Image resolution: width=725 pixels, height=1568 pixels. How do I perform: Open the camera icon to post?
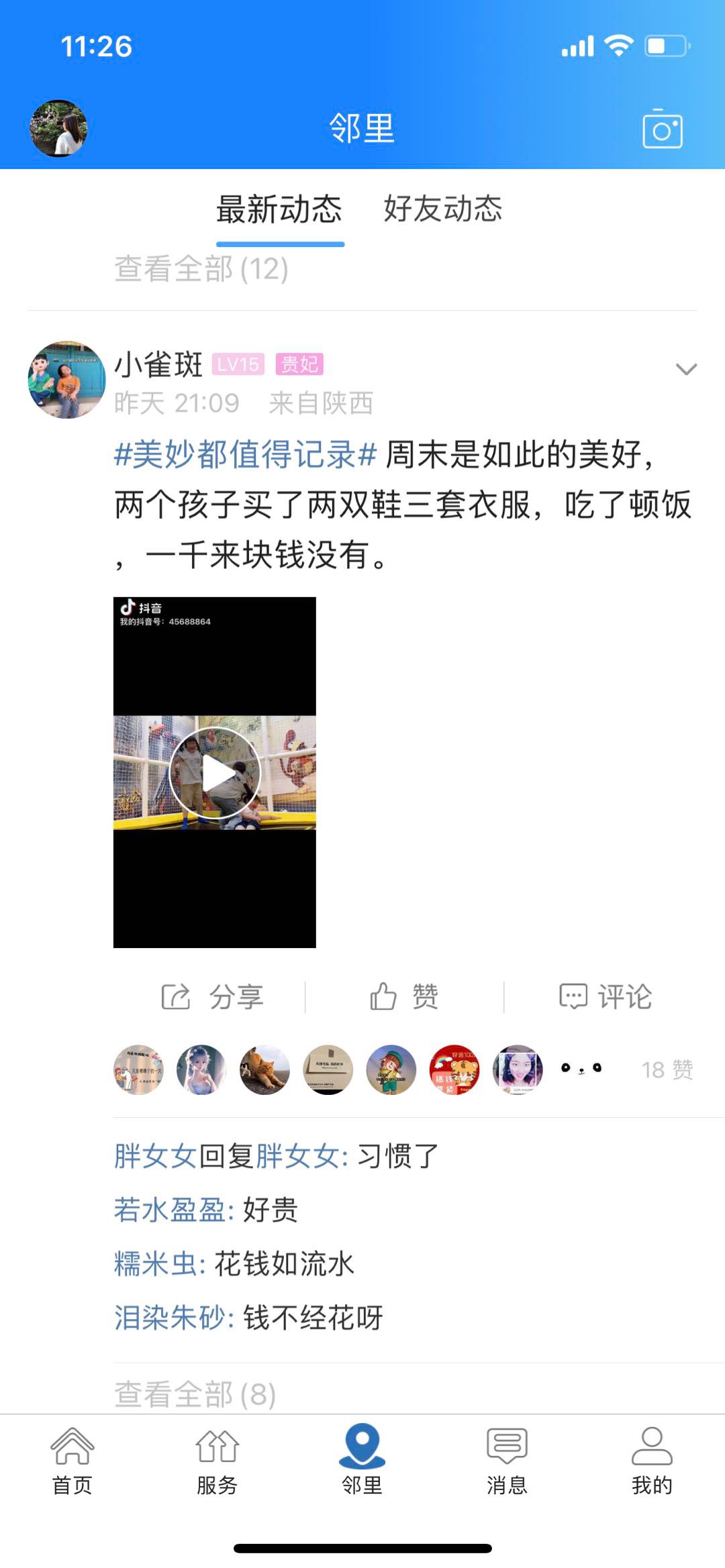tap(662, 128)
